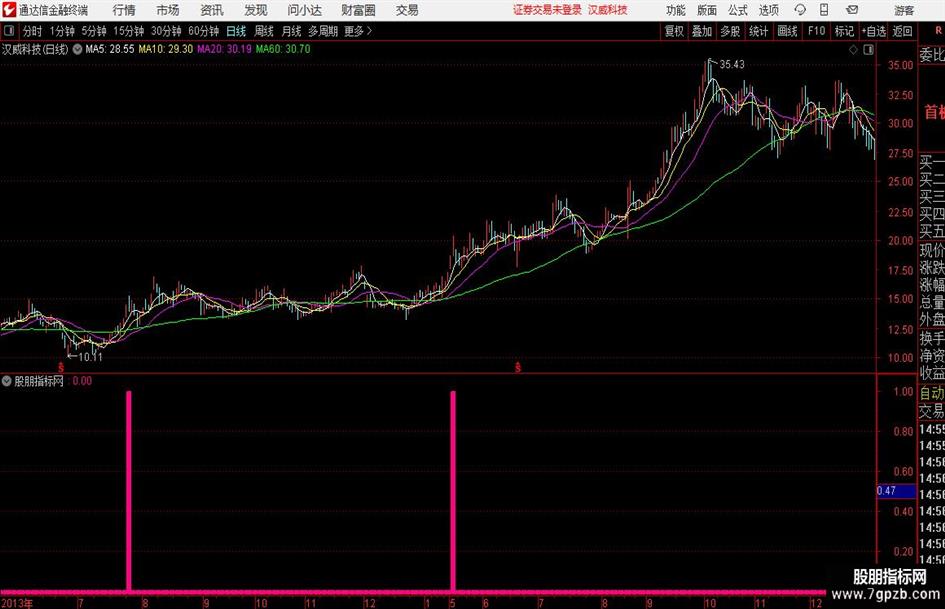
Task: Click the MA60: 30.70 value
Action: (x=283, y=49)
